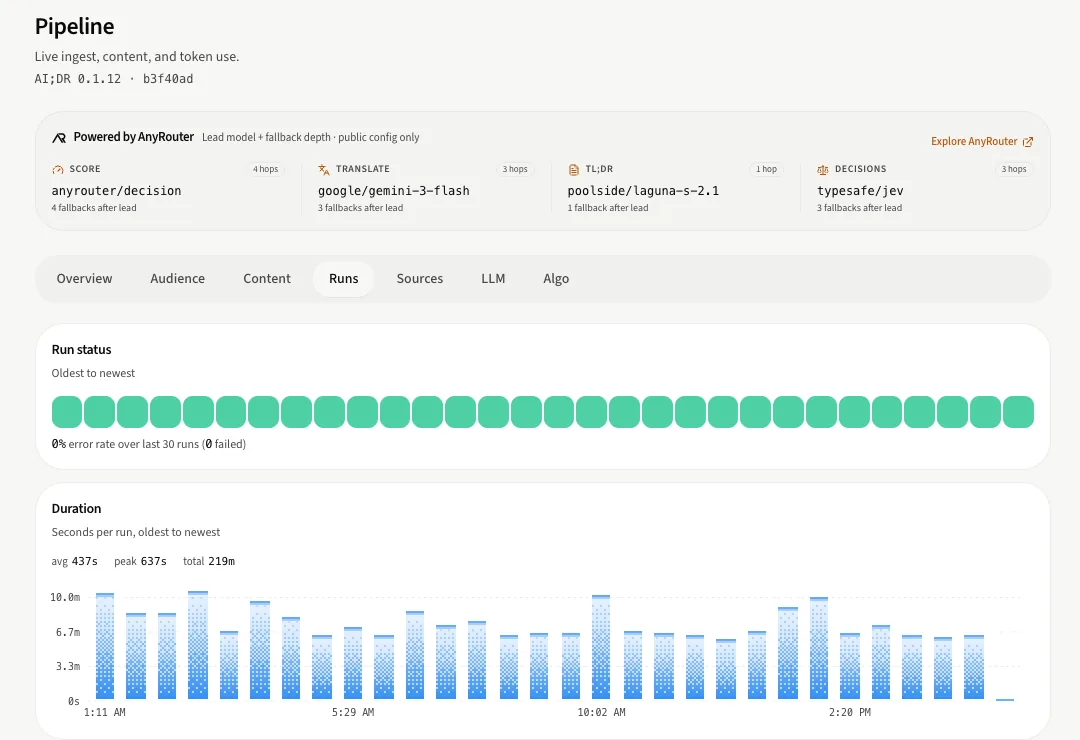Click '1 fallback after lead' under TL;DR

pyautogui.click(x=608, y=208)
